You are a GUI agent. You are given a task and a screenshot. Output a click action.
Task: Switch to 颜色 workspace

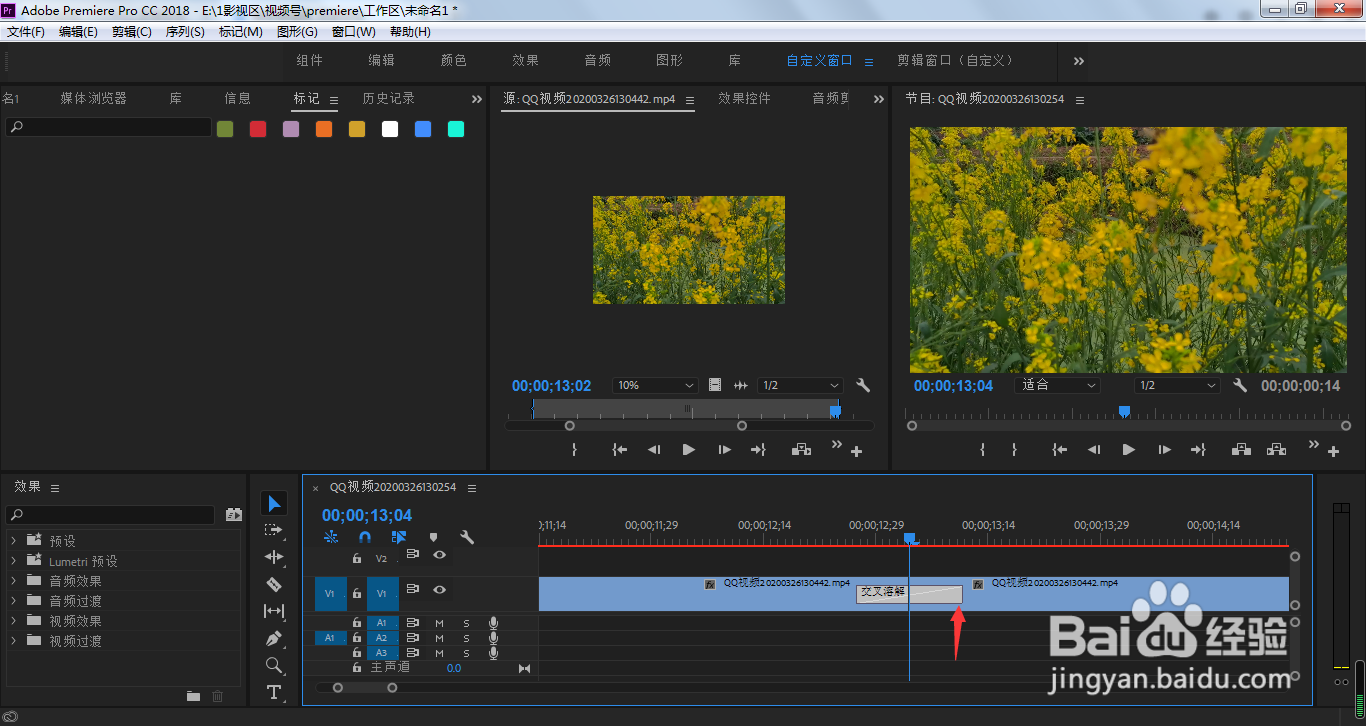pos(454,60)
